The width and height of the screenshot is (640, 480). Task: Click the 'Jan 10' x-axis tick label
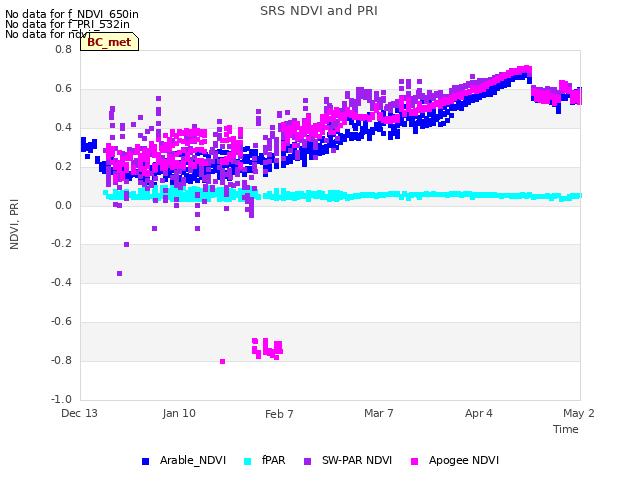coord(179,413)
